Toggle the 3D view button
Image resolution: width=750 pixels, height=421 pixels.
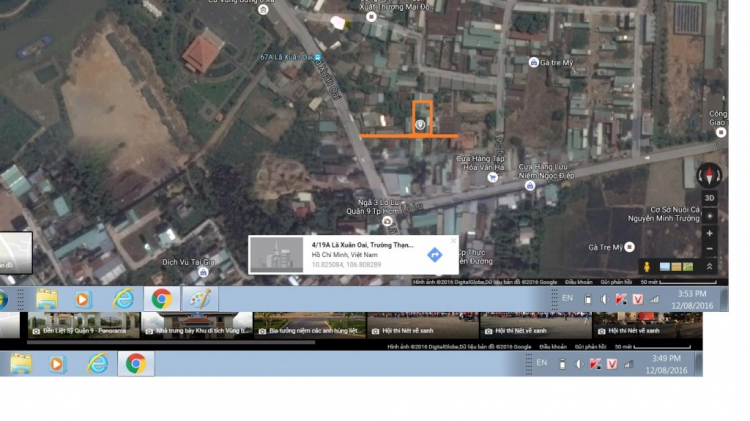[x=709, y=198]
